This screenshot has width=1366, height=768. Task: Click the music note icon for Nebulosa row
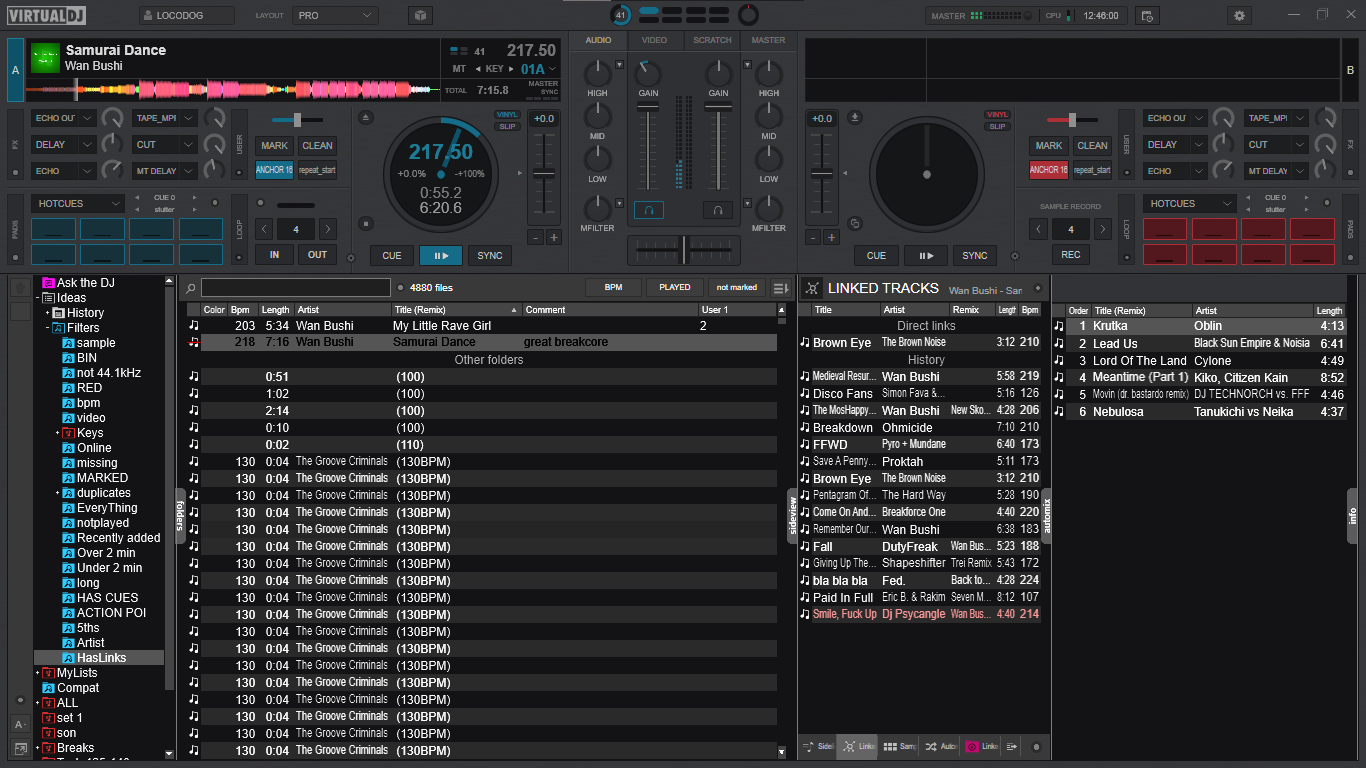(1059, 412)
